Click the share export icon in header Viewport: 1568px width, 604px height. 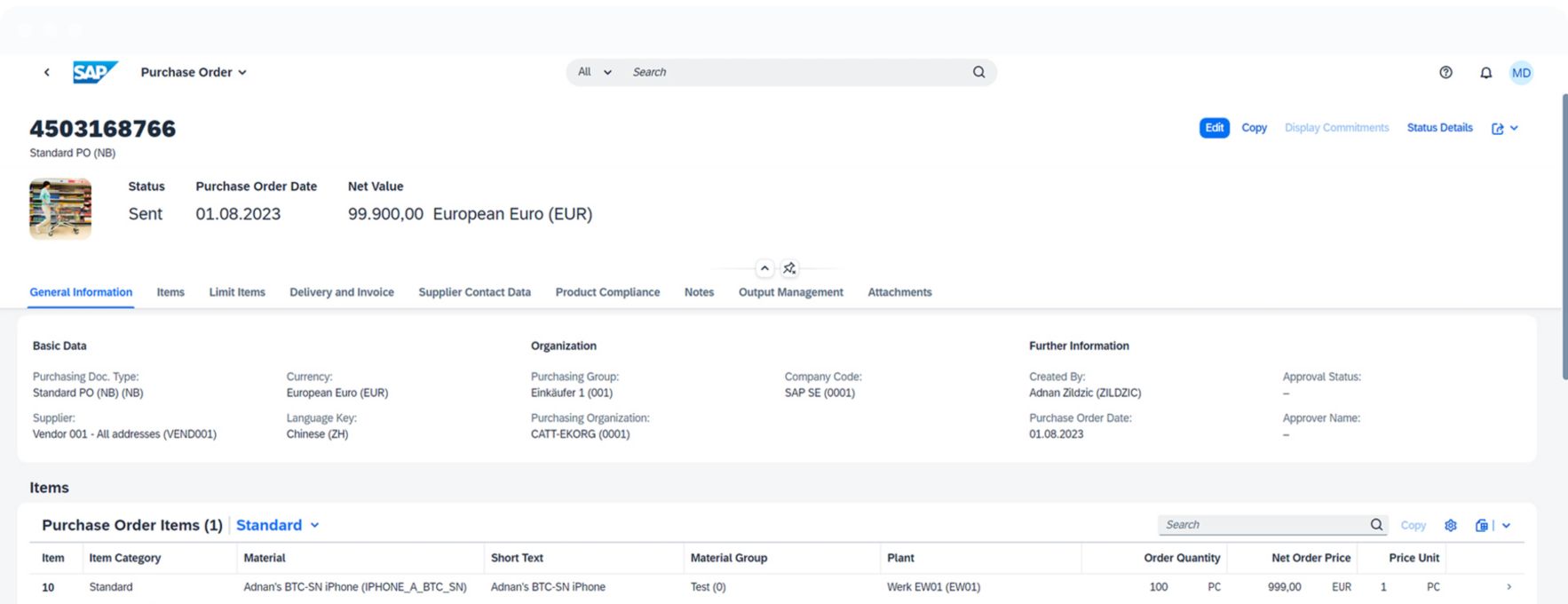coord(1498,129)
